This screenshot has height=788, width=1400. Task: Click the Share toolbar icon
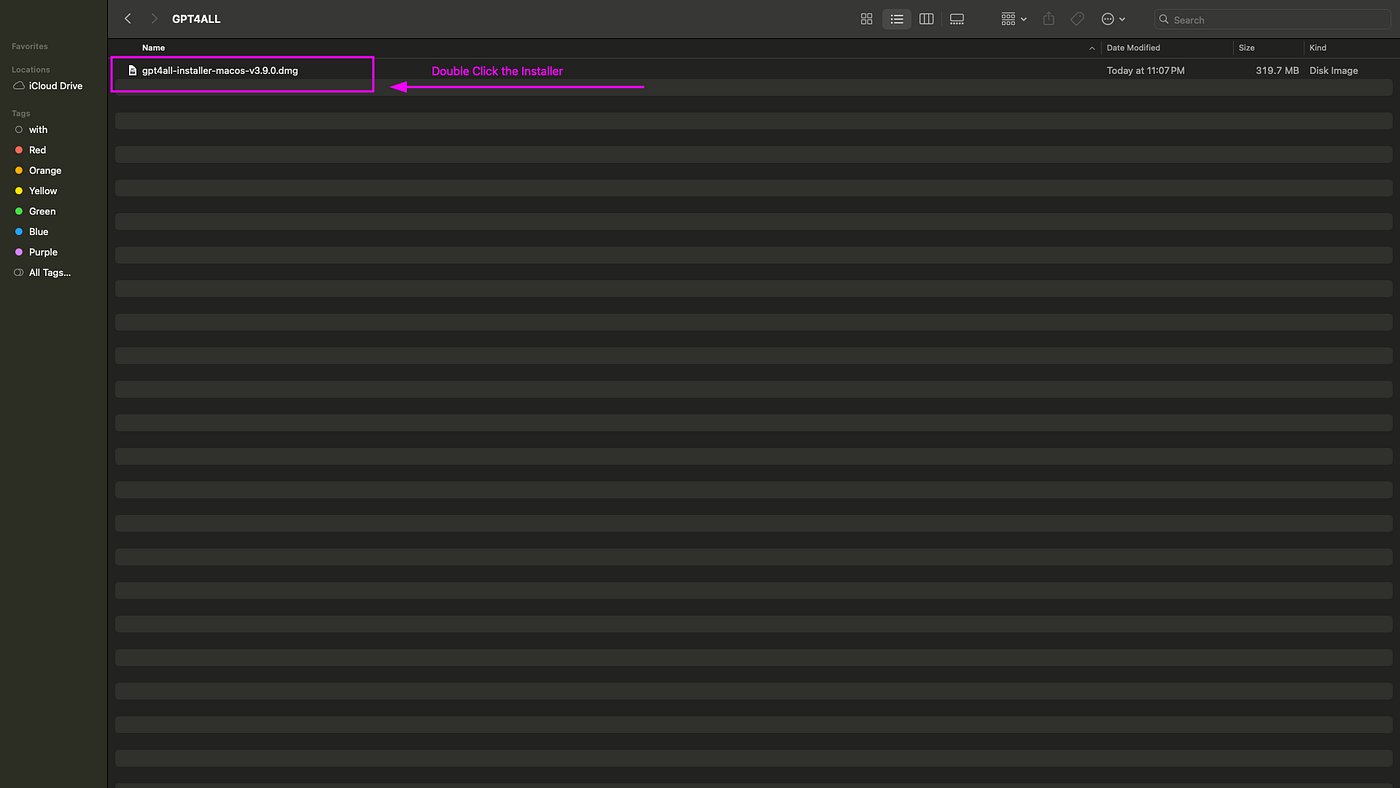1049,19
